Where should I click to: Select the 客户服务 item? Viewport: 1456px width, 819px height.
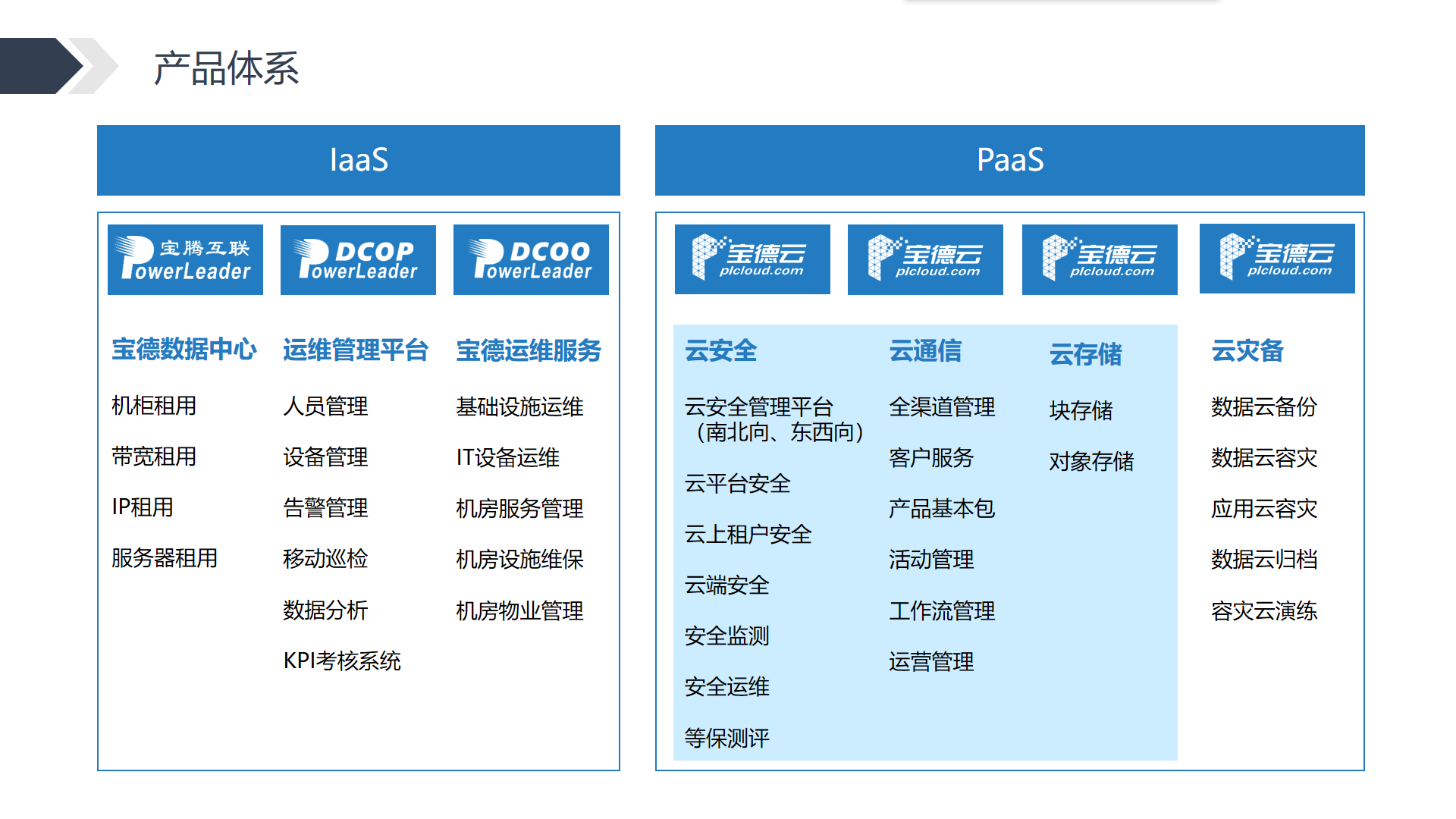tap(931, 458)
